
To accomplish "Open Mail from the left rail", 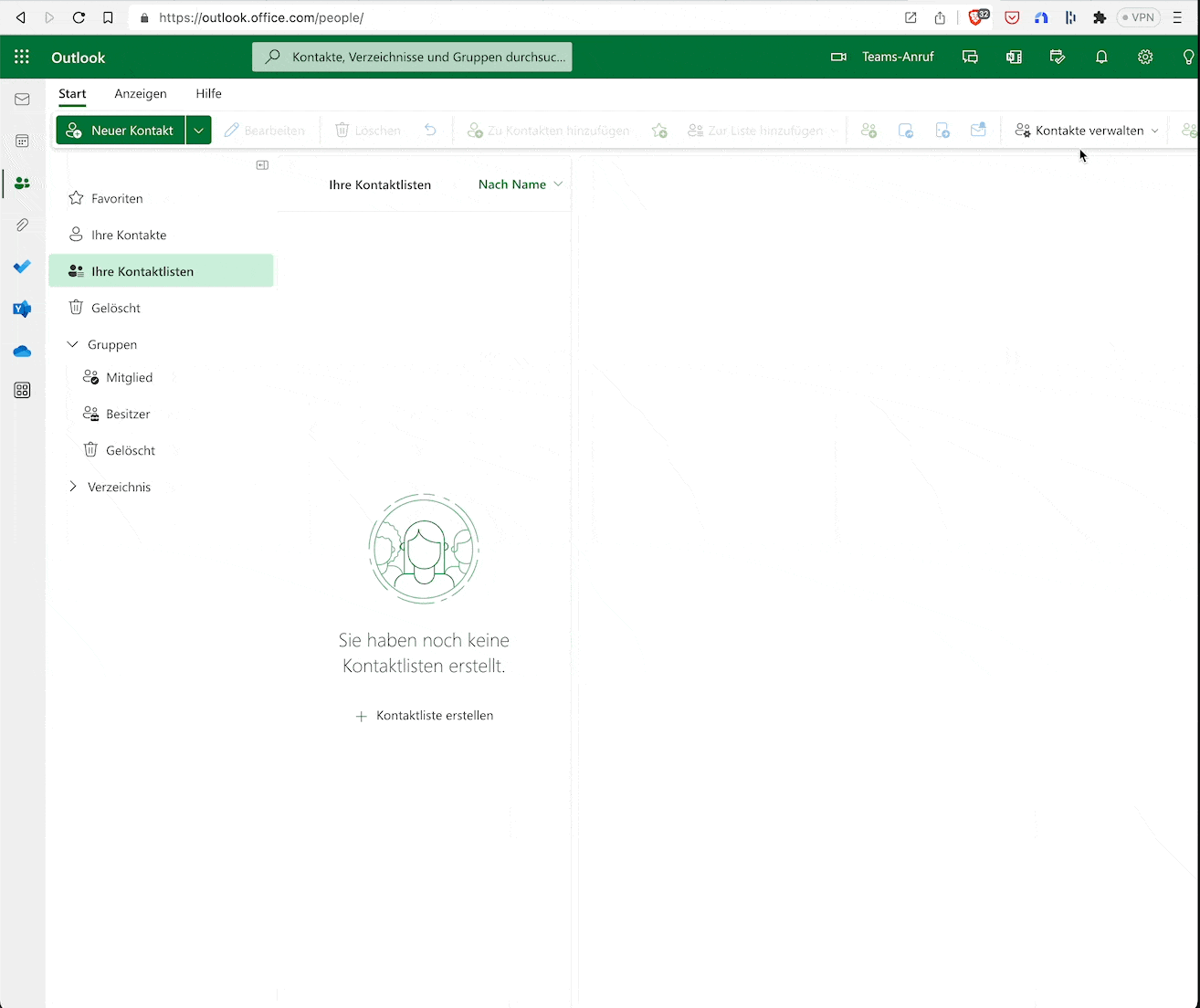I will [x=22, y=100].
